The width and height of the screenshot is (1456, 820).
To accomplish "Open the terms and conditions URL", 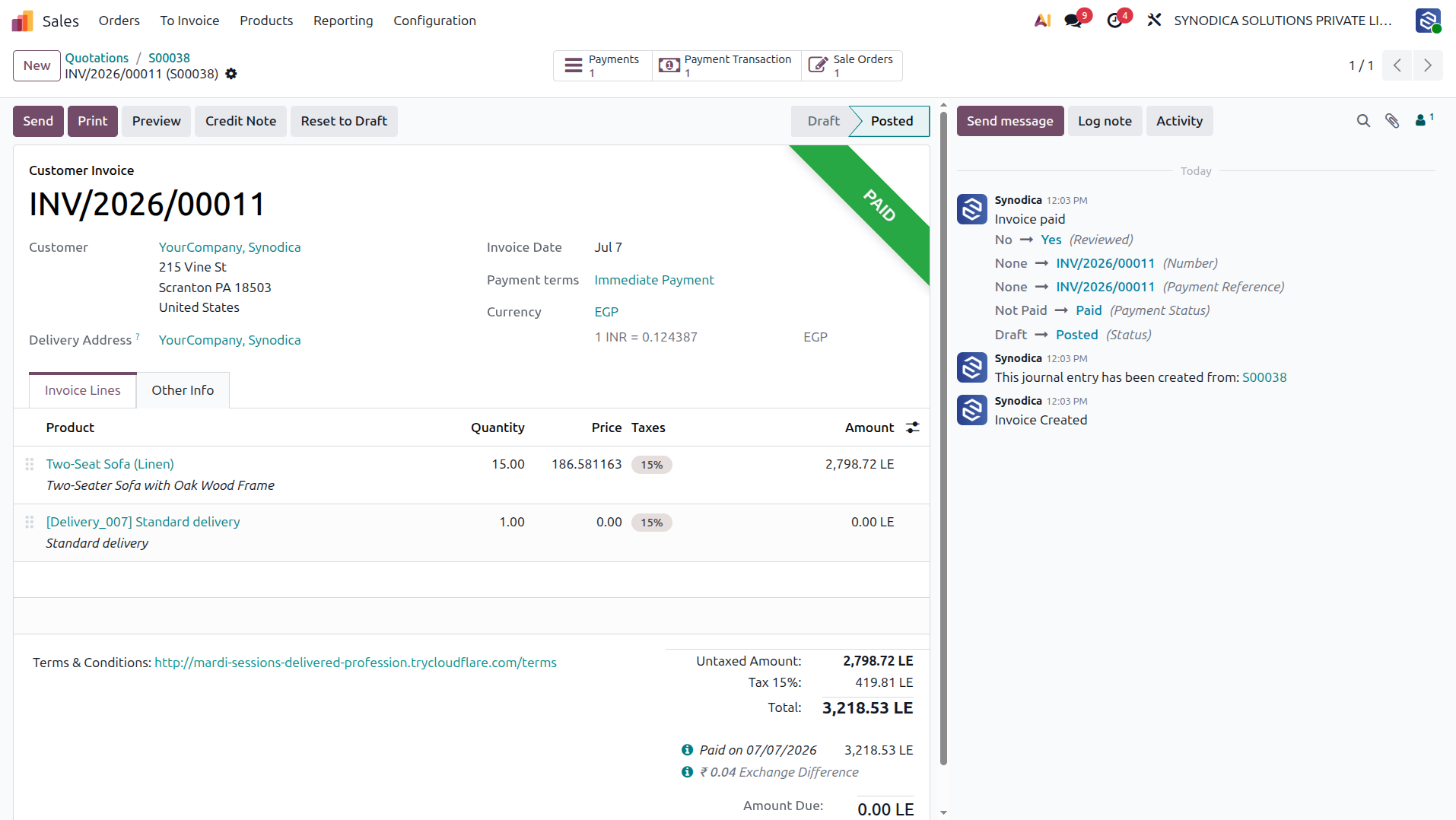I will click(355, 663).
